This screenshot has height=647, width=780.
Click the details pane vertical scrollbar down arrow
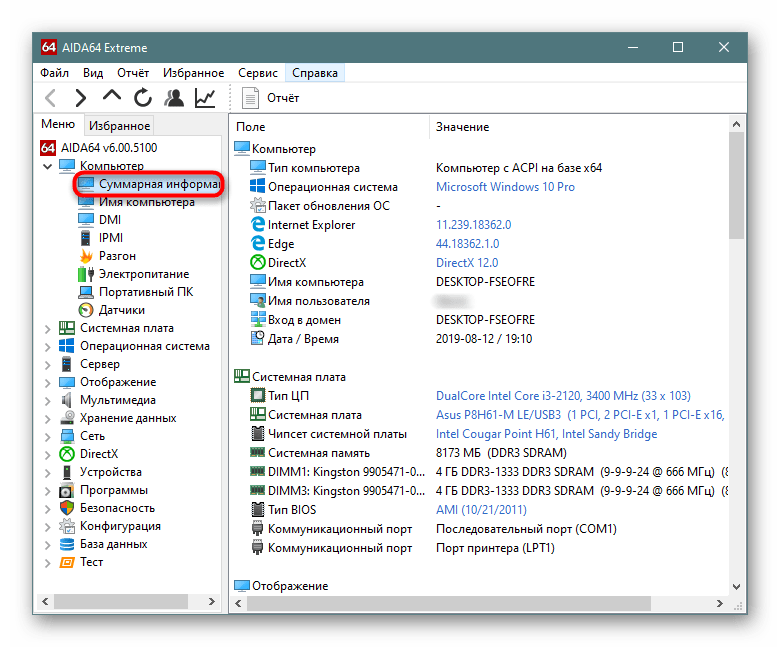(736, 586)
